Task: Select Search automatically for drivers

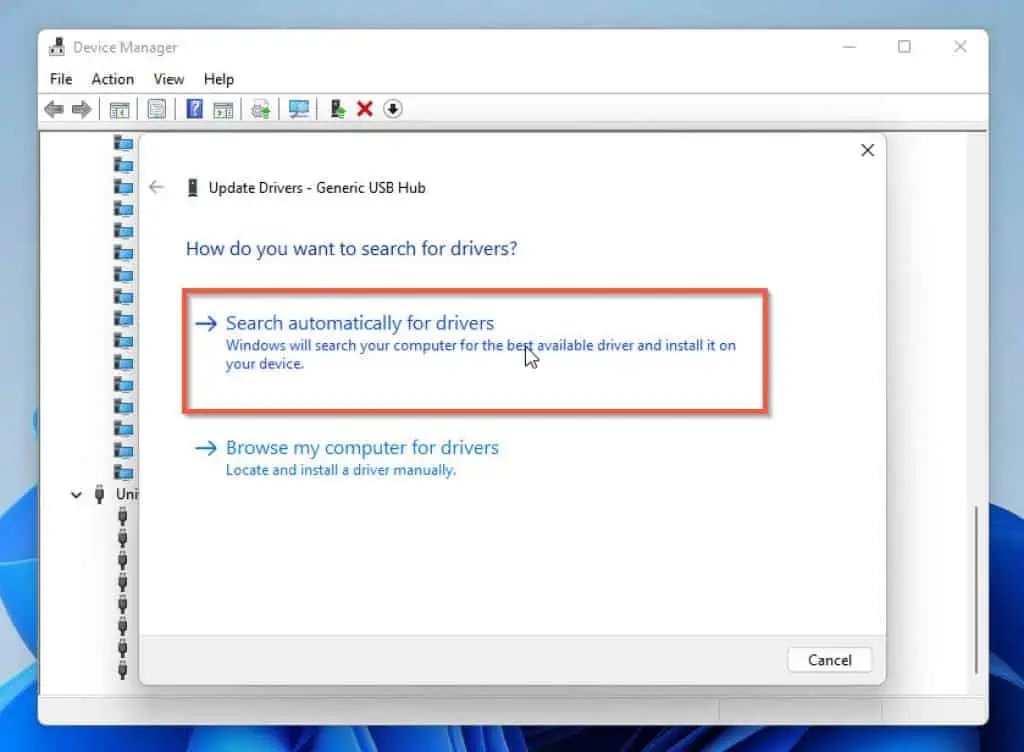Action: (x=360, y=323)
